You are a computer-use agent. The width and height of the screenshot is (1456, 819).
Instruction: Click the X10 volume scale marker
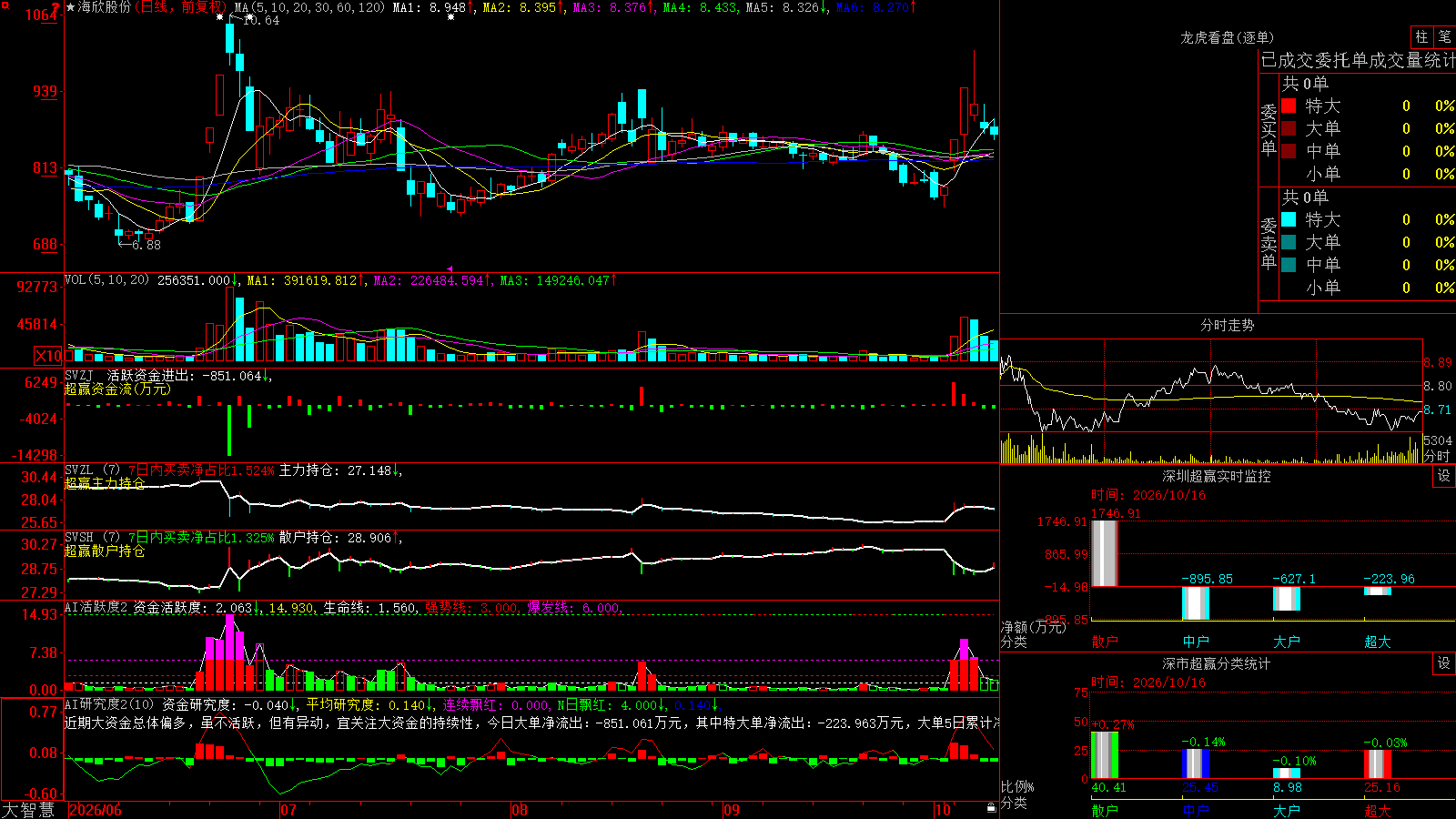click(48, 356)
